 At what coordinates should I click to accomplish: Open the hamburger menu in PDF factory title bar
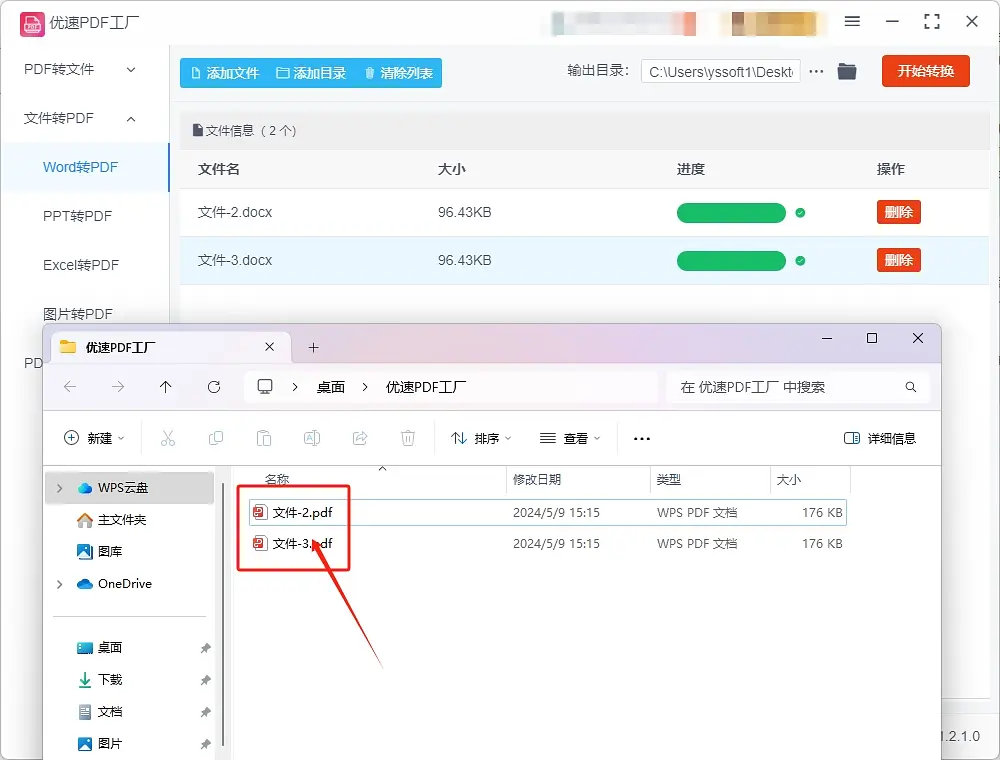pos(852,22)
